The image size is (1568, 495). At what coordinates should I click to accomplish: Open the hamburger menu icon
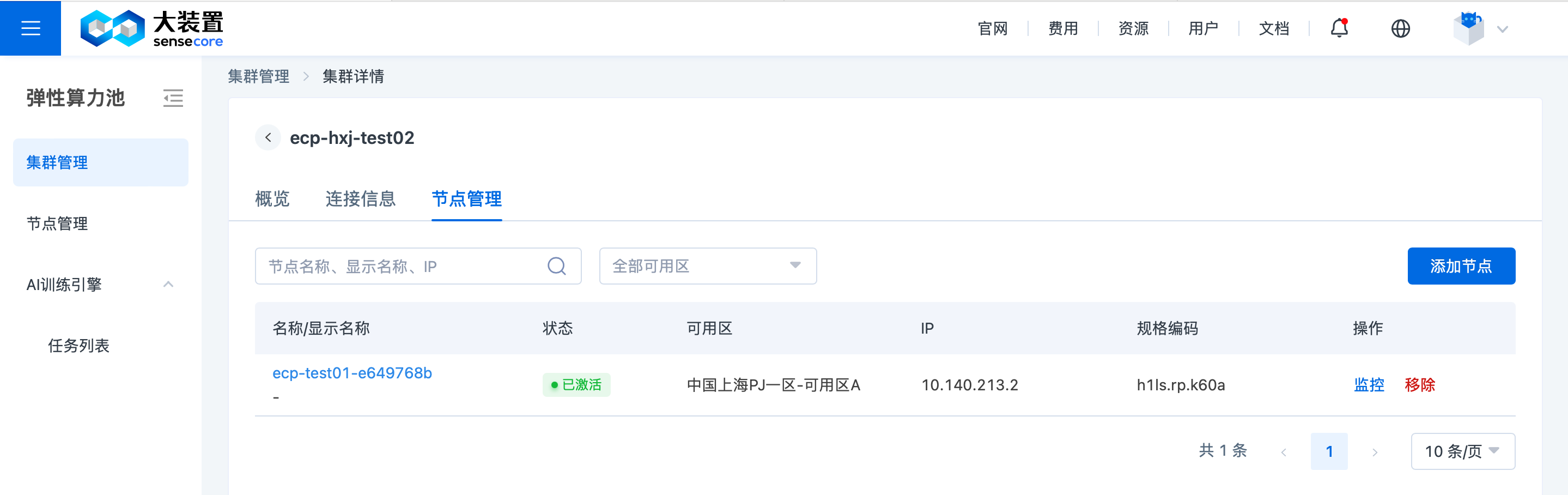coord(31,28)
